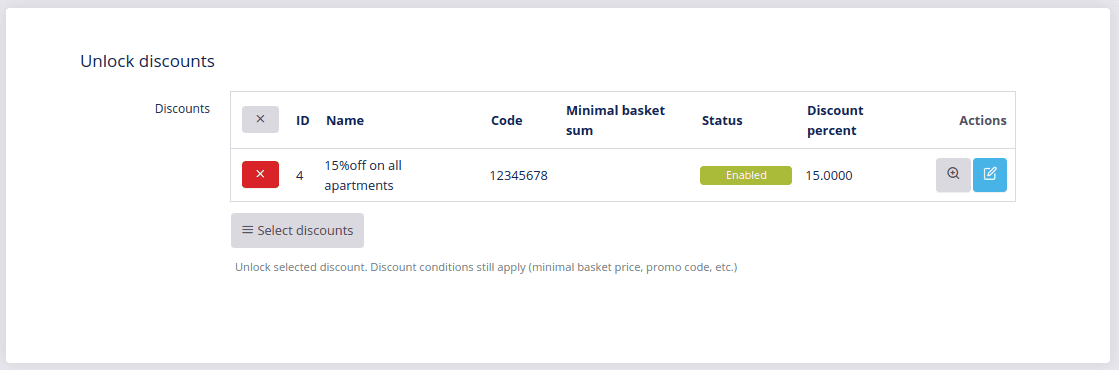The width and height of the screenshot is (1119, 370).
Task: Click the Minimal basket sum column header
Action: (x=615, y=120)
